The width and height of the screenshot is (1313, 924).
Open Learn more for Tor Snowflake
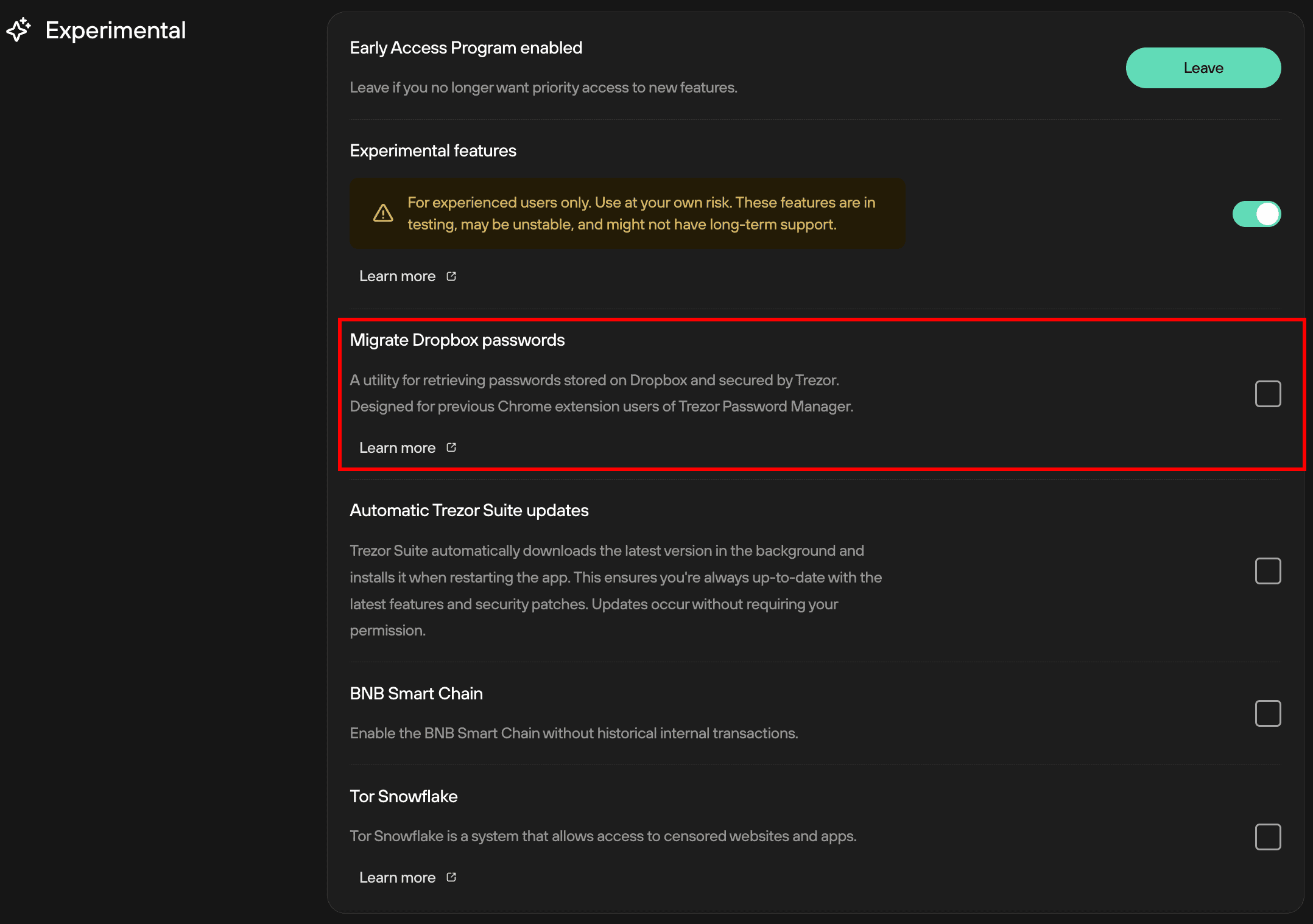click(x=407, y=877)
